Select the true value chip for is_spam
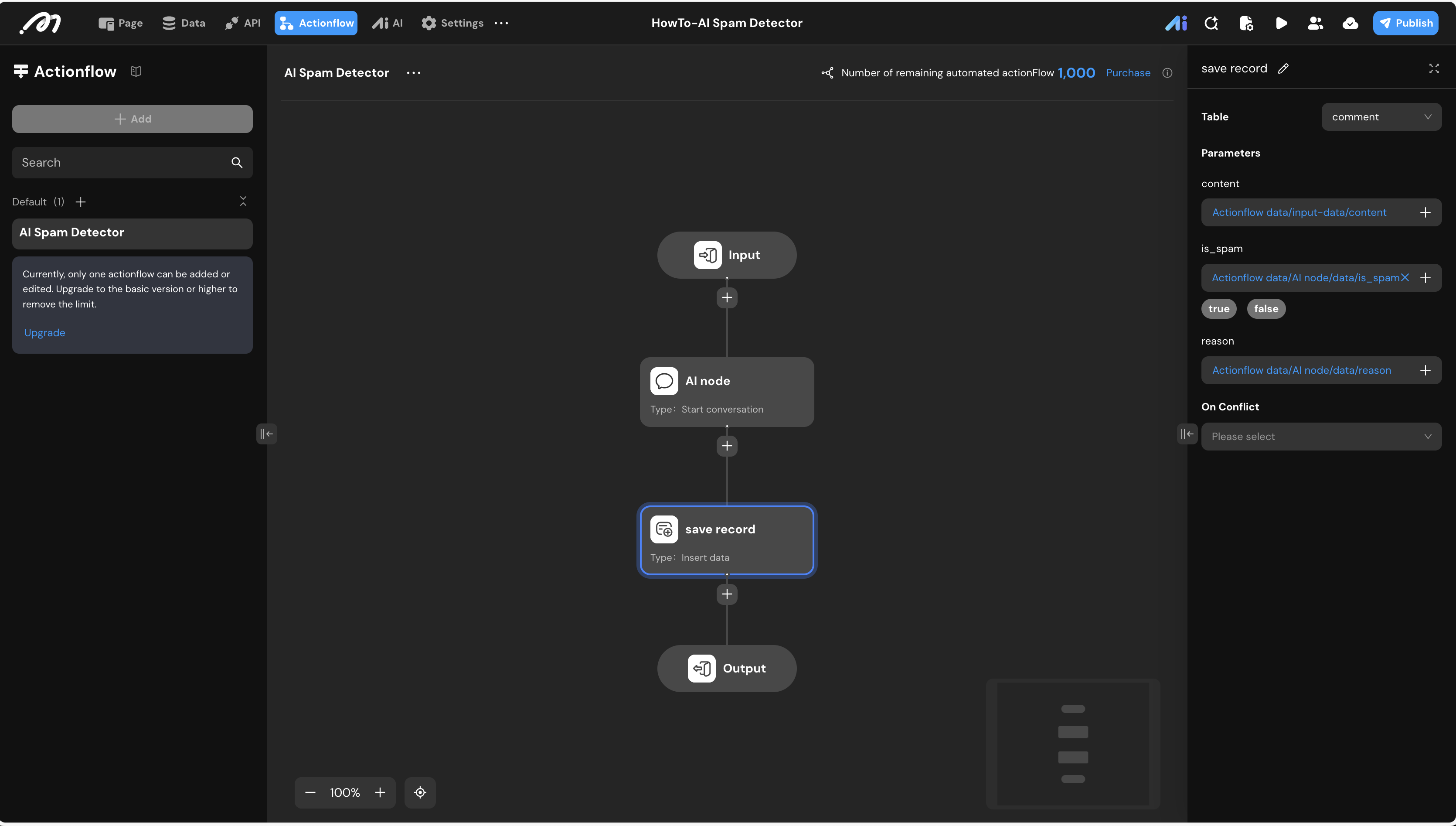Viewport: 1456px width, 826px height. click(1218, 309)
